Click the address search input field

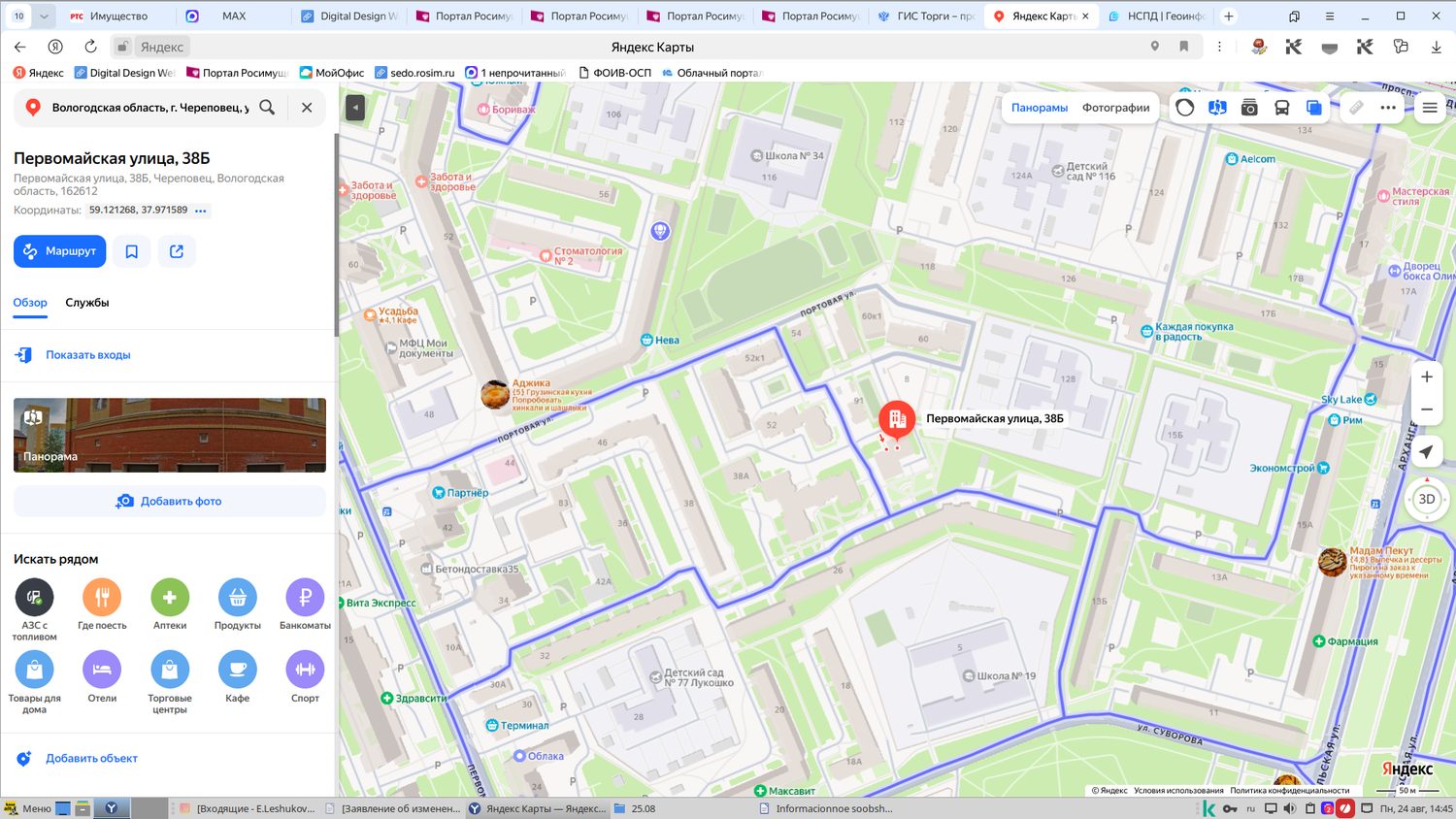pyautogui.click(x=150, y=108)
